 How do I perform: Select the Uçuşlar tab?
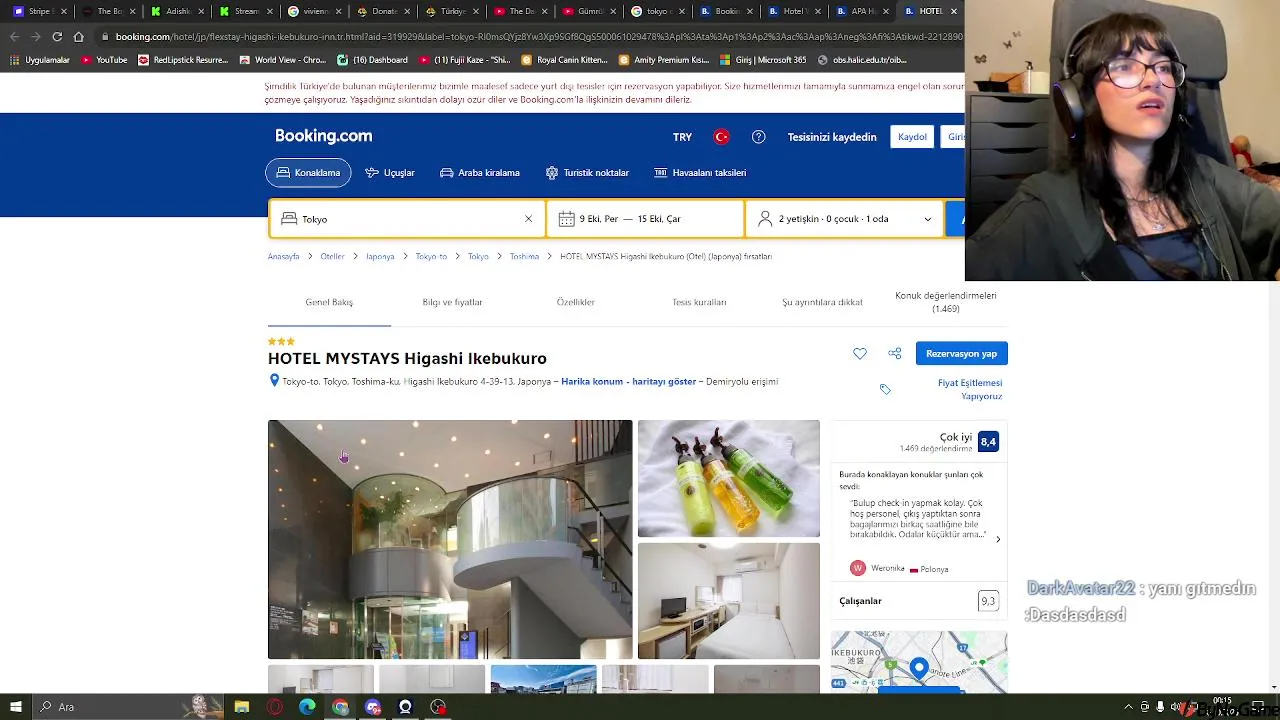[x=390, y=173]
